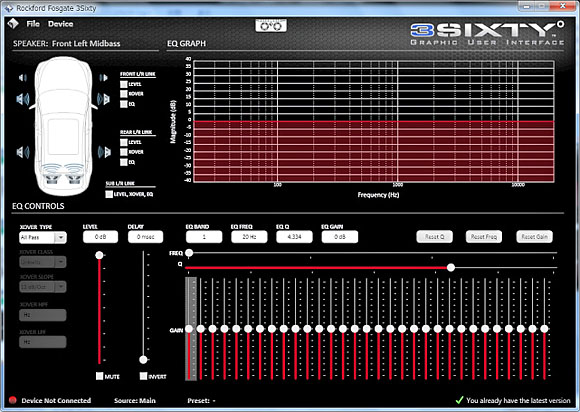Tick the MUTE checkbox
The height and width of the screenshot is (412, 580).
point(99,376)
